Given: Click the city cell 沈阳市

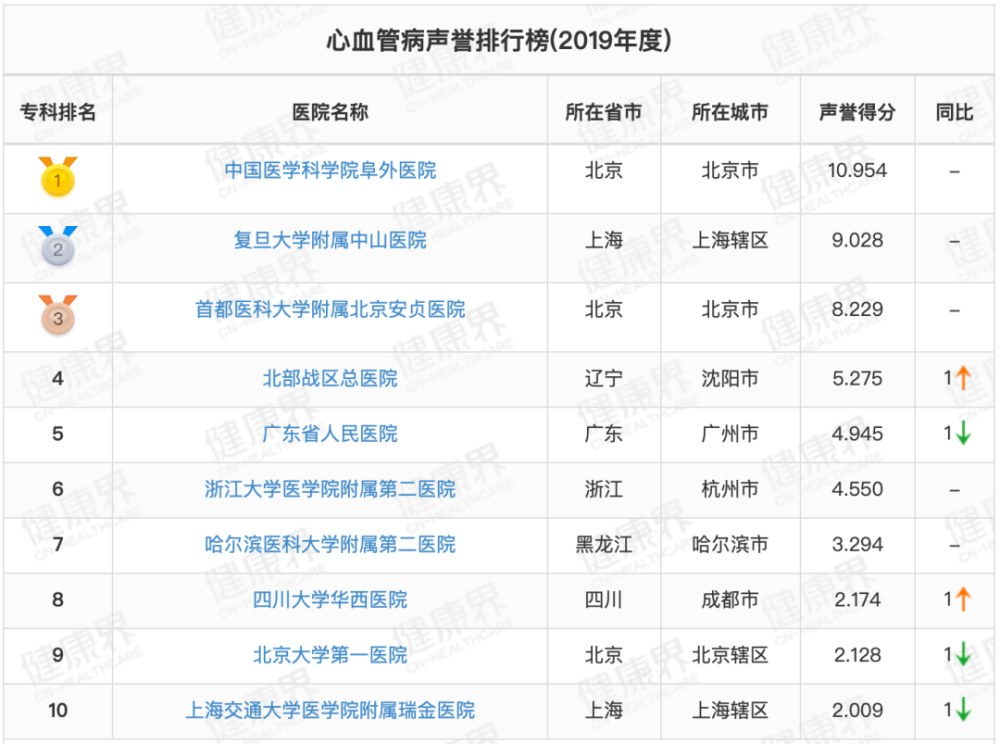Looking at the screenshot, I should pos(730,378).
